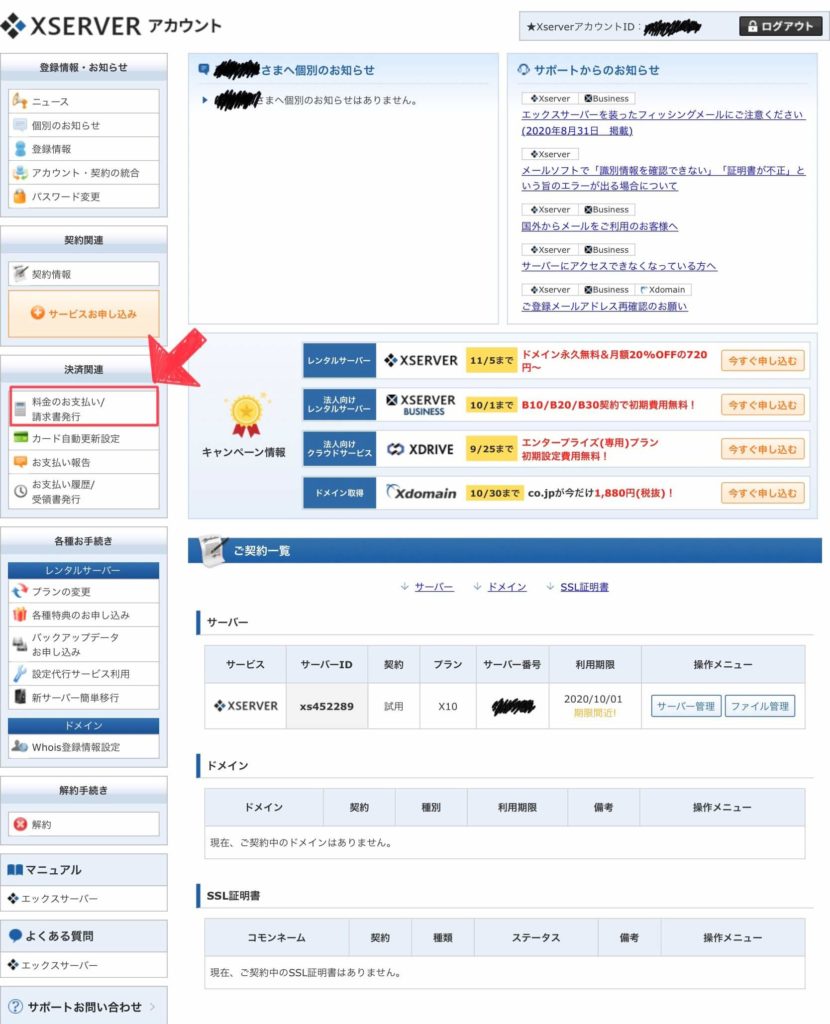Click the 2020/10/01 expiry date
The image size is (830, 1024).
coord(593,699)
